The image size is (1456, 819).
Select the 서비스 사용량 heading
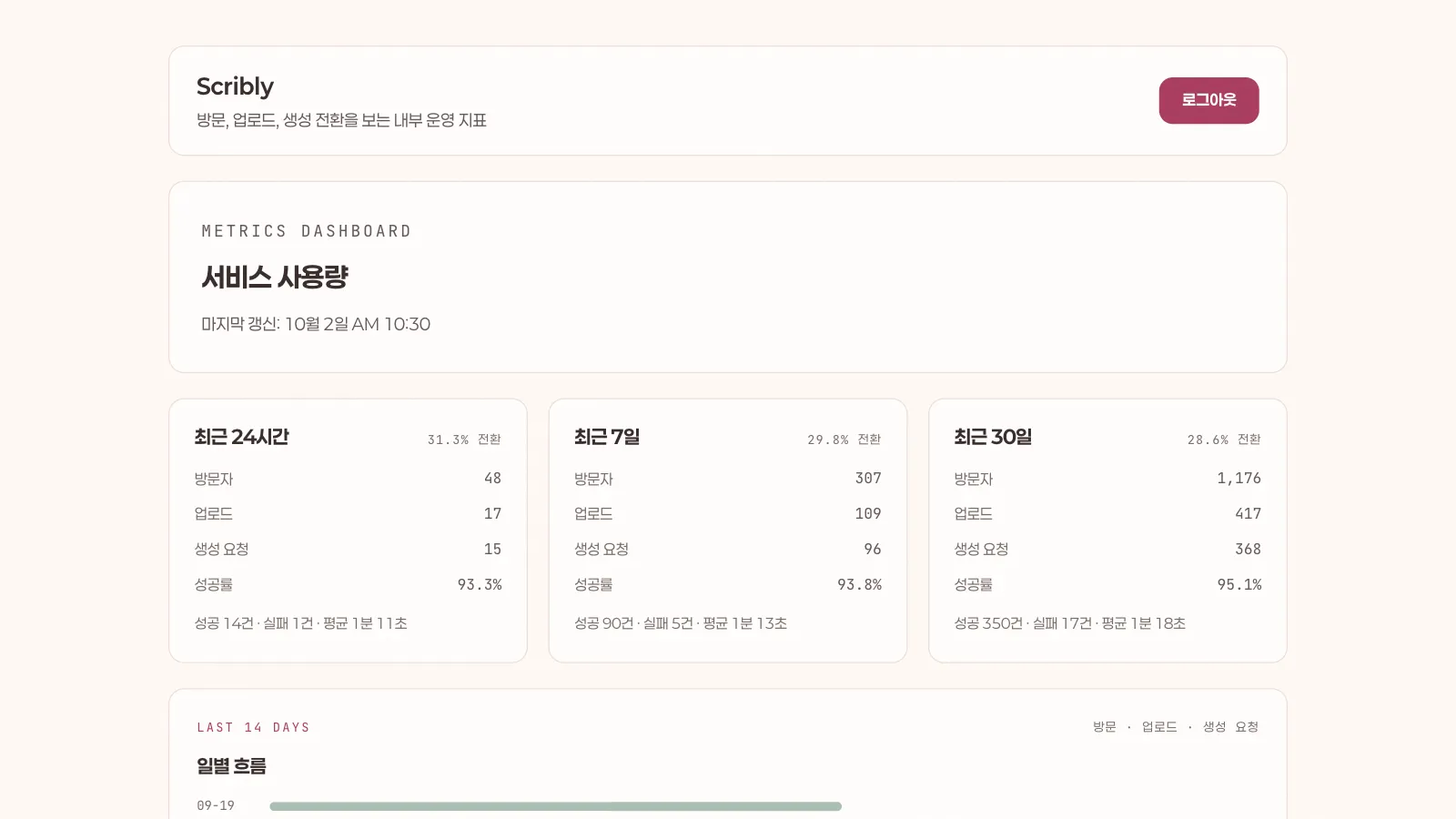click(275, 277)
